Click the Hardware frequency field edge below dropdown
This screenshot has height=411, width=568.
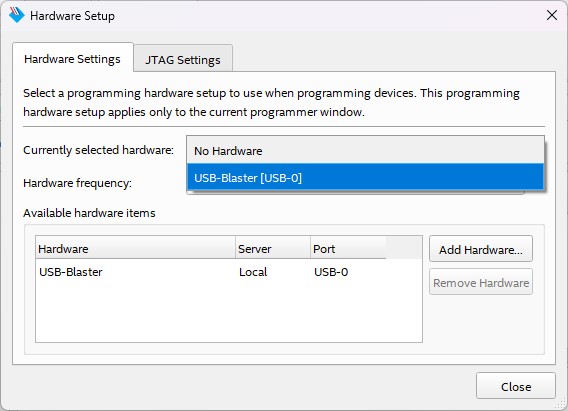pyautogui.click(x=355, y=193)
